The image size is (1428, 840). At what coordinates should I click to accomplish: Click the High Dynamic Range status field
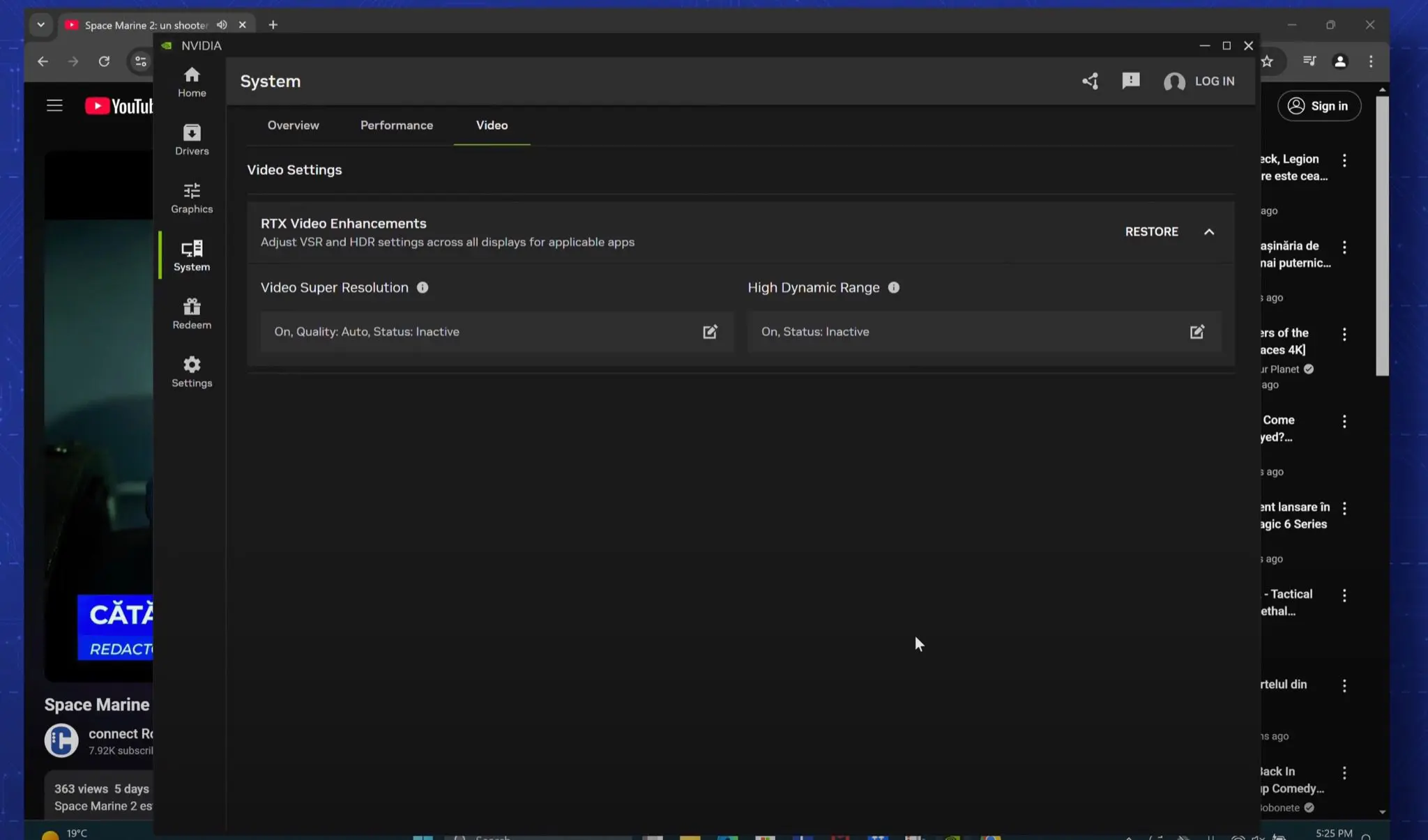point(984,332)
